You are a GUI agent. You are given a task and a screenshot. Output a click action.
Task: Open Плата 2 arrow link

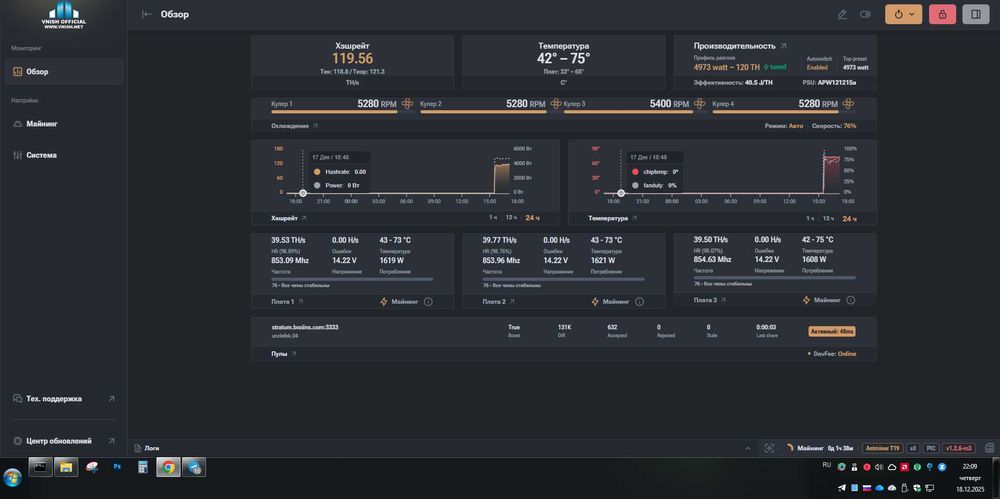pyautogui.click(x=512, y=301)
